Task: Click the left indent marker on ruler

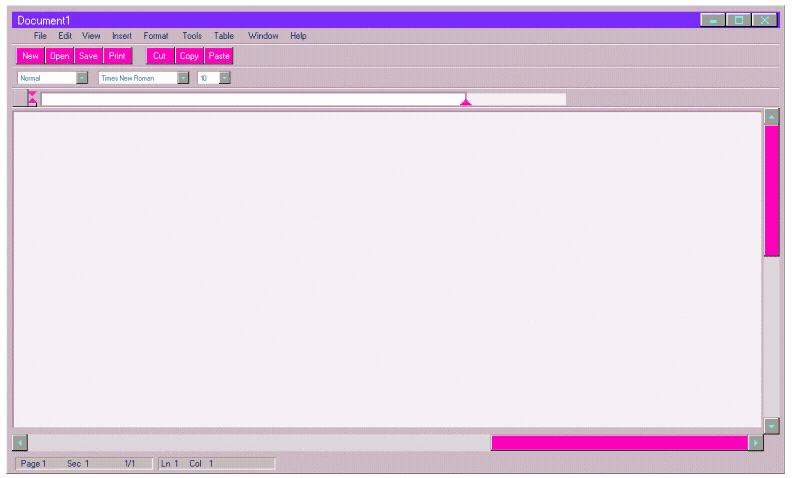Action: 32,98
